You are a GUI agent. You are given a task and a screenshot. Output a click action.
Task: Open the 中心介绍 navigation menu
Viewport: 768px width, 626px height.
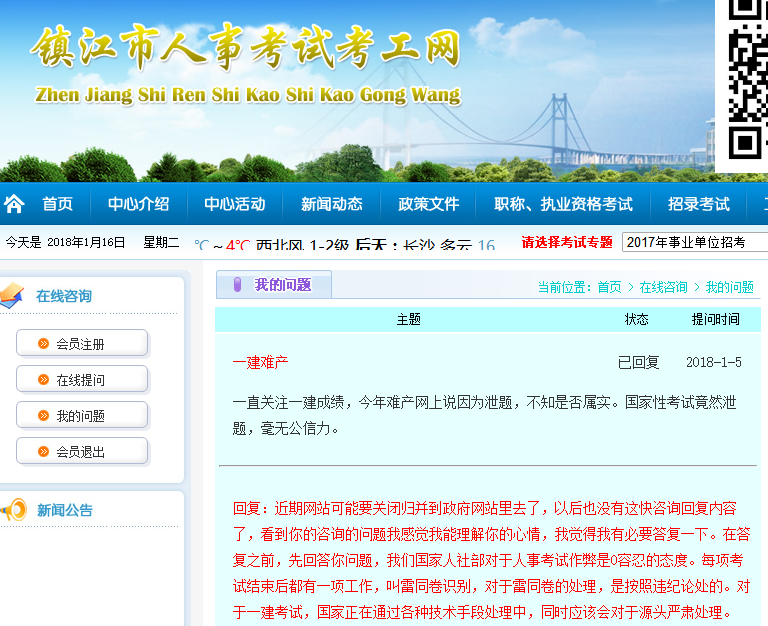coord(139,204)
